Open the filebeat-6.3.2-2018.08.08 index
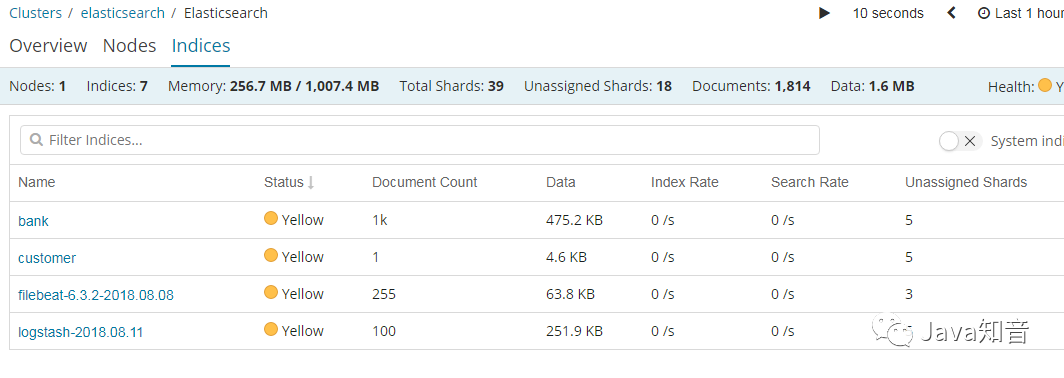Screen dimensions: 1064x378 (96, 295)
